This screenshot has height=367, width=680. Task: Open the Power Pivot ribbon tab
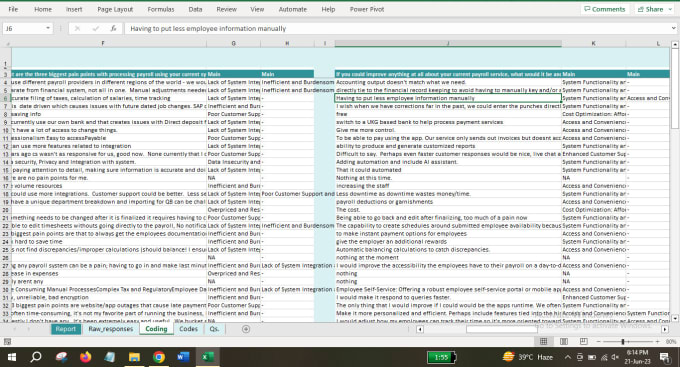(367, 9)
